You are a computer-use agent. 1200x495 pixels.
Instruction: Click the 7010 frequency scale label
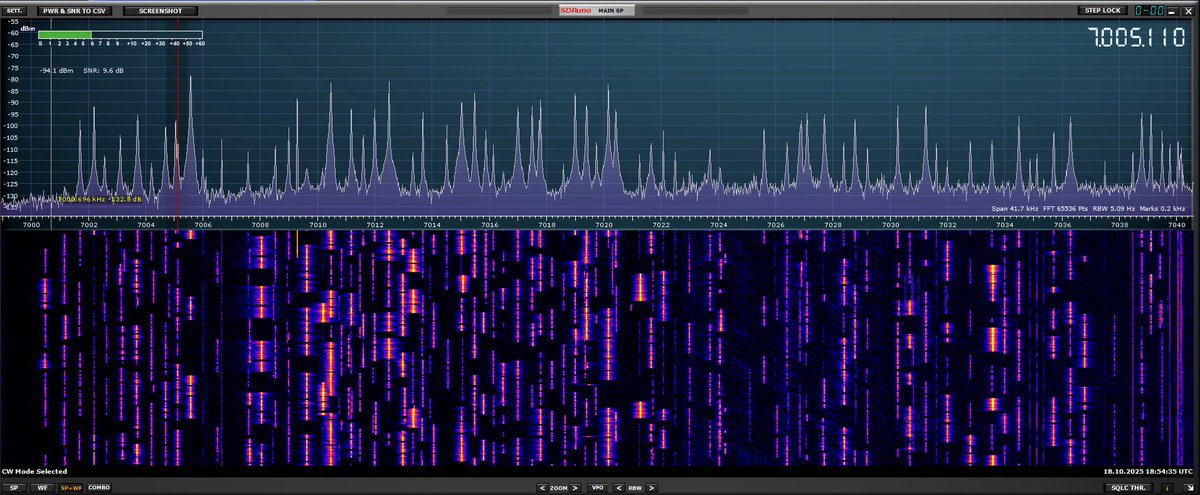coord(318,225)
